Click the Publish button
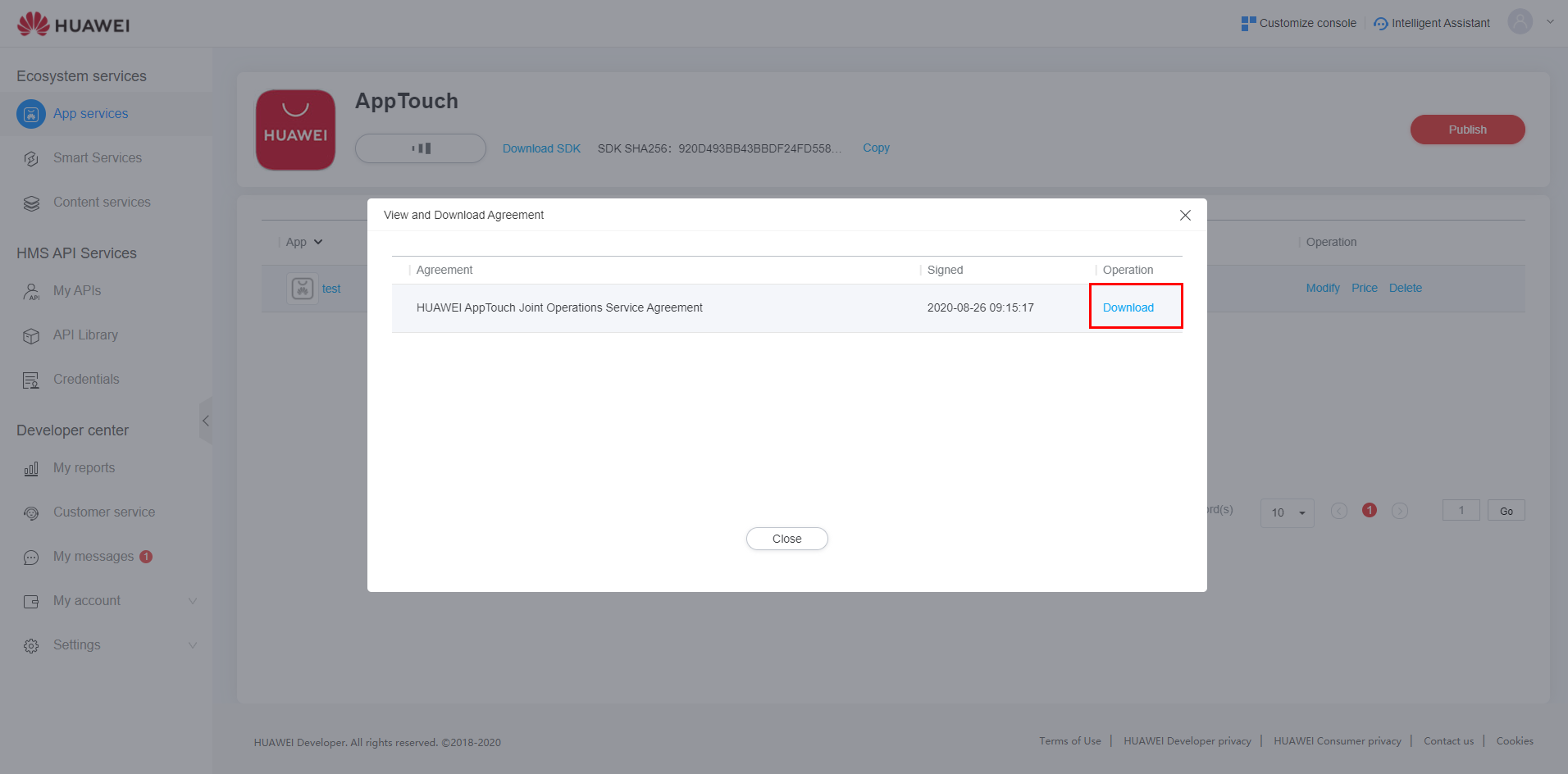1568x774 pixels. [x=1467, y=130]
